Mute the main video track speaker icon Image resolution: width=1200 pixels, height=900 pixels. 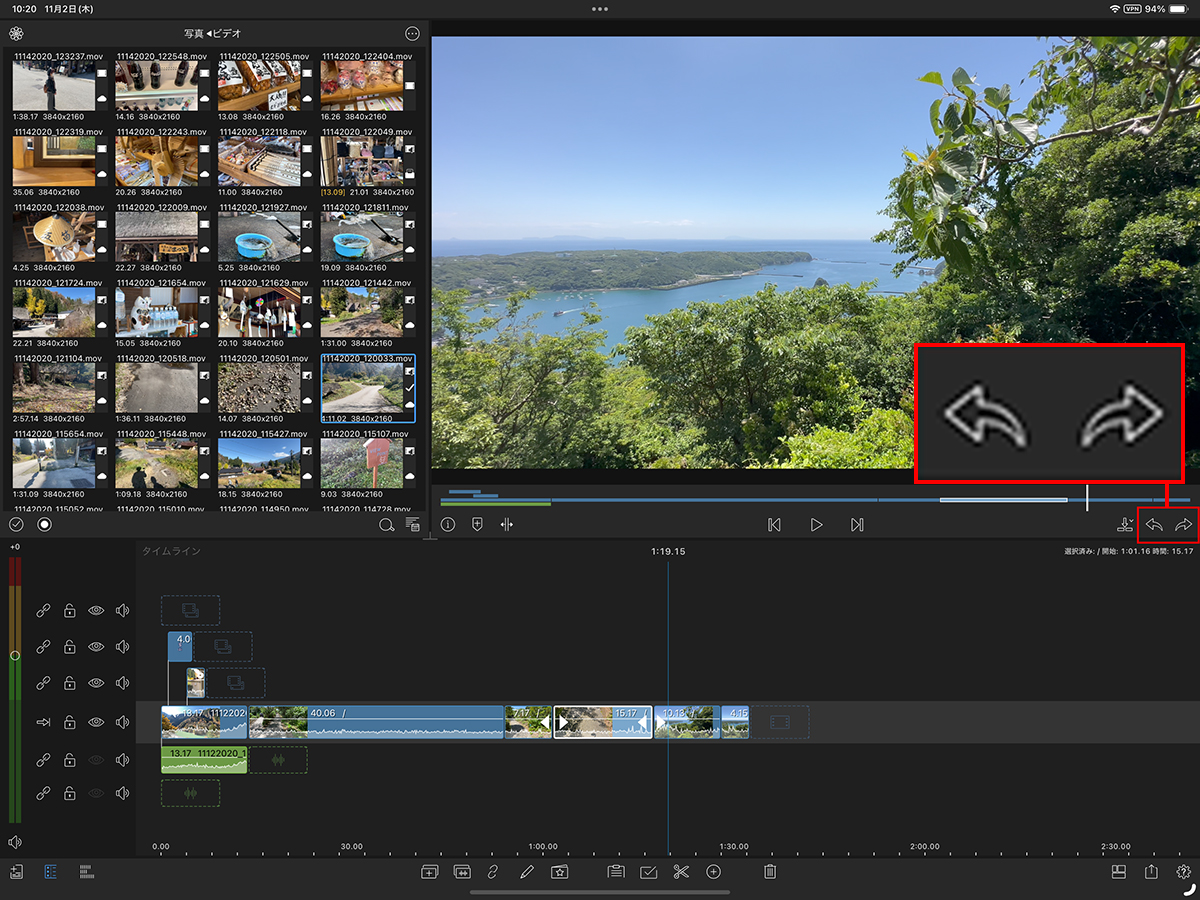[x=122, y=722]
